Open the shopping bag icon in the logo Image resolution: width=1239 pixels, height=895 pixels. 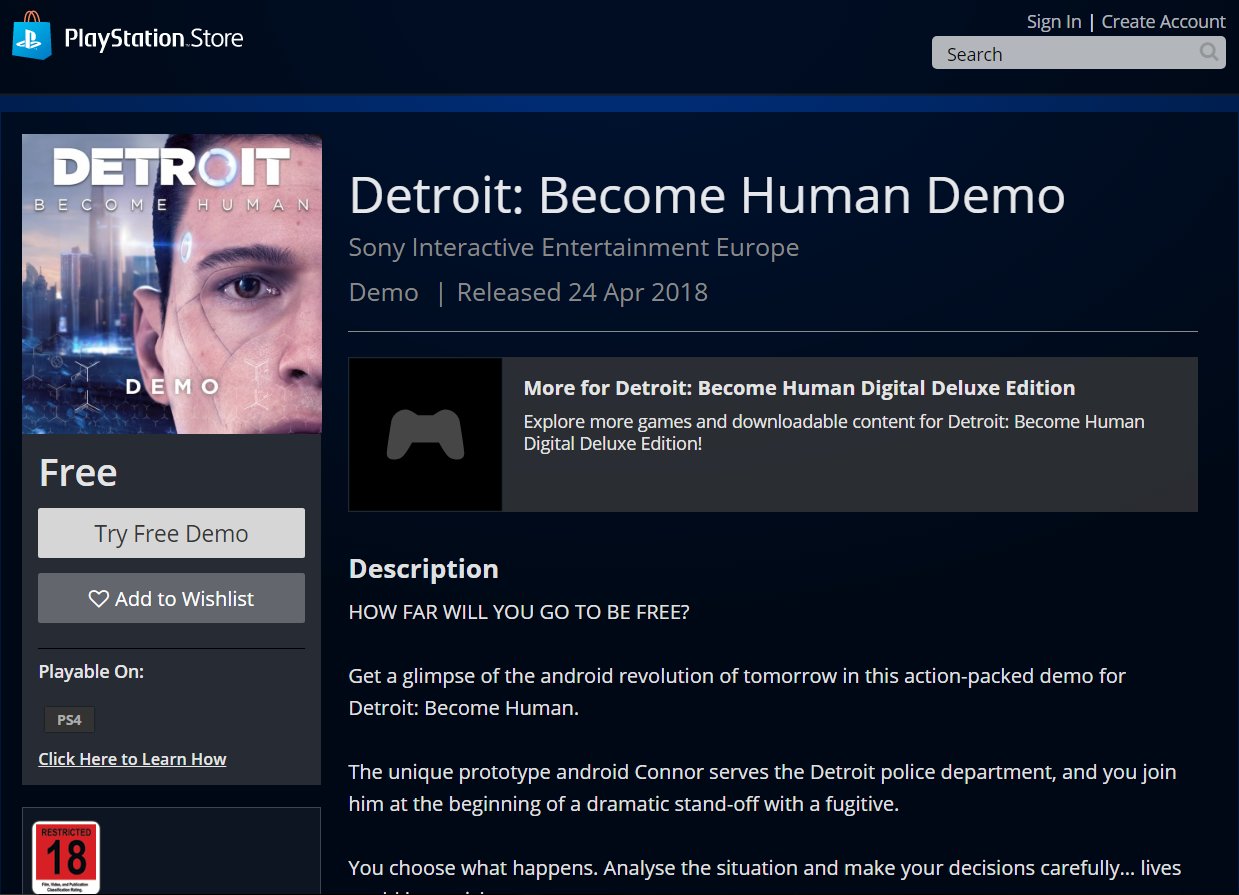[x=31, y=38]
